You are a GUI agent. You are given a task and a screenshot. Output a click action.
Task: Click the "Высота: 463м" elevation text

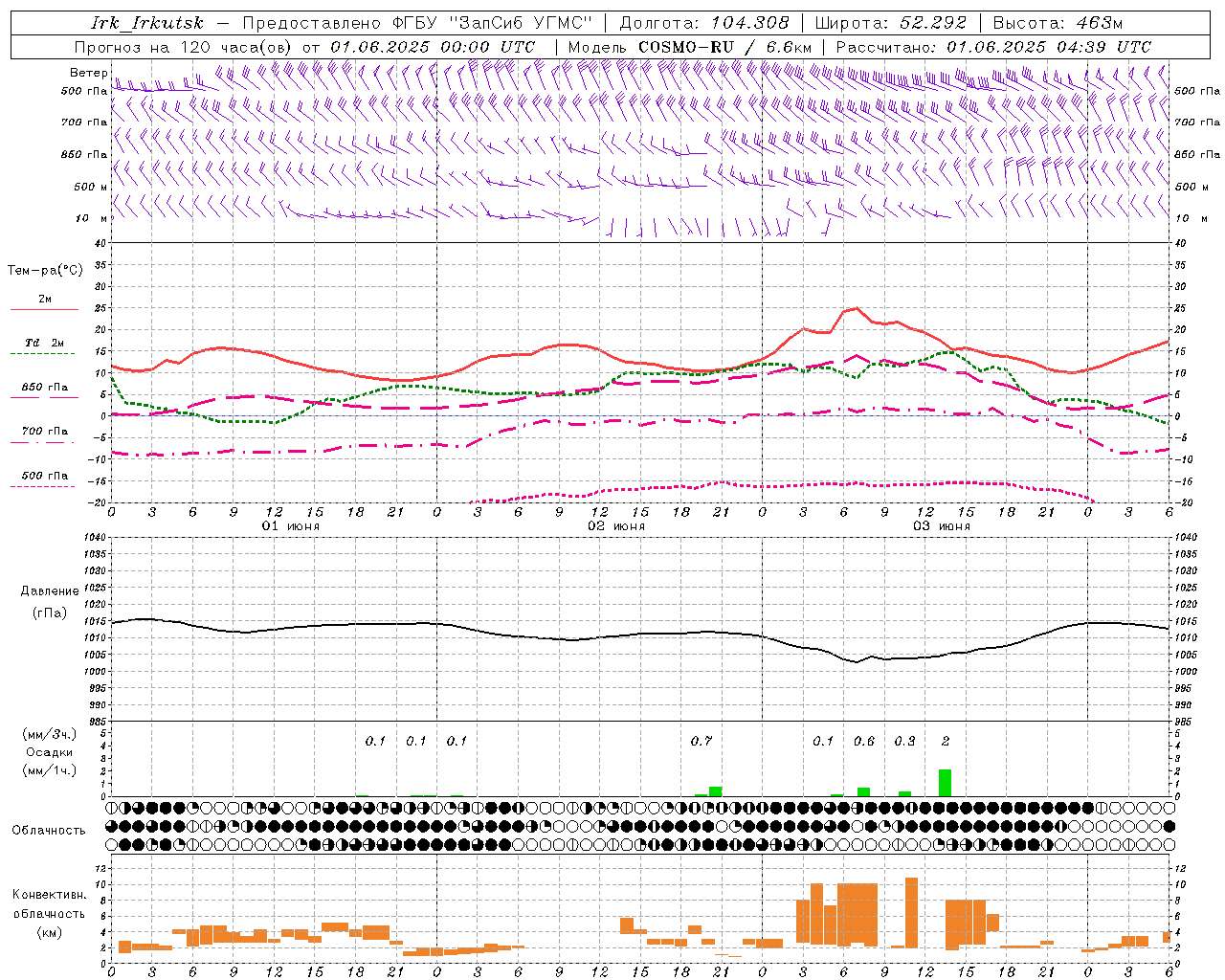click(1058, 23)
